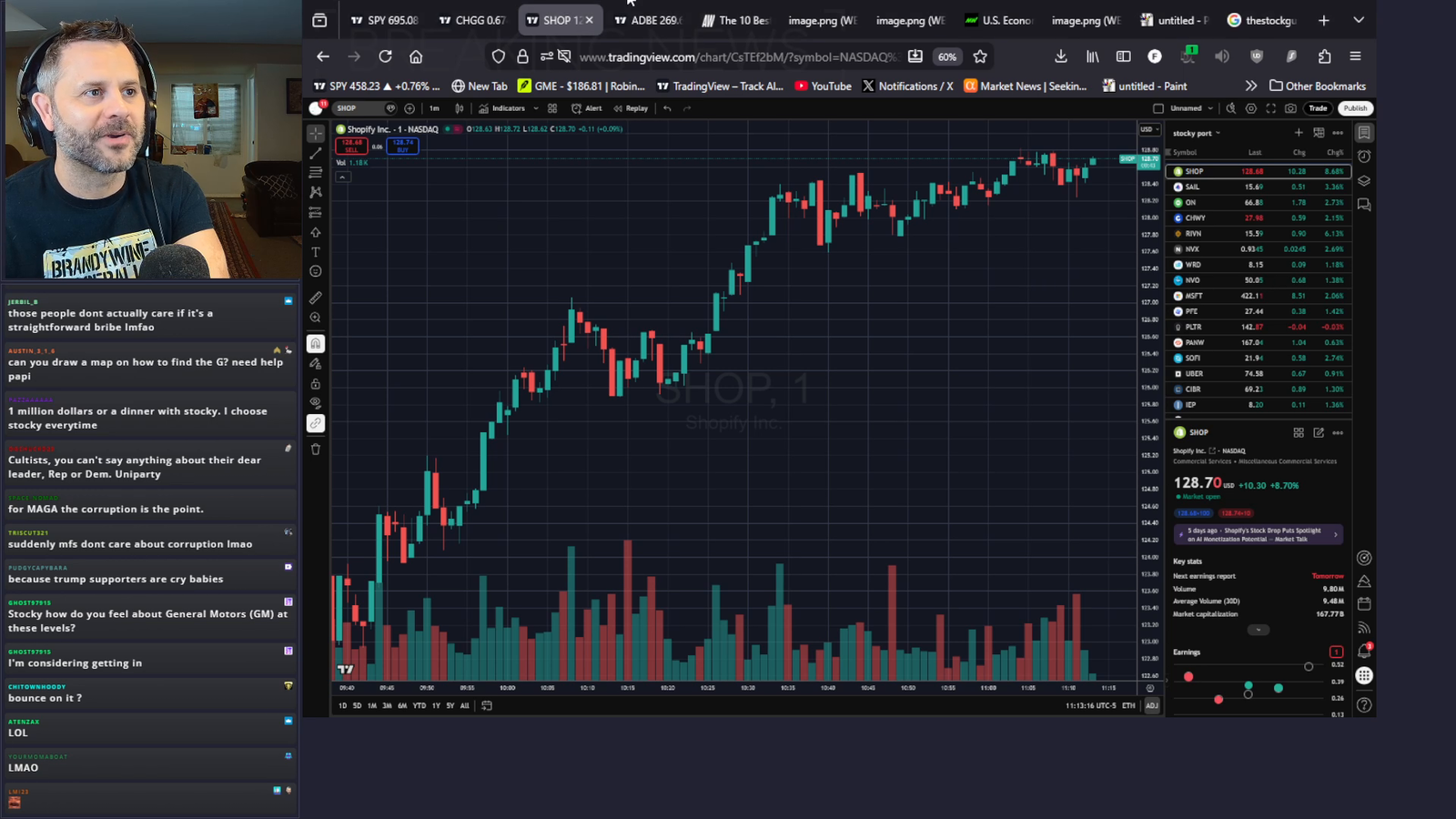Toggle magnet mode for drawings
Viewport: 1456px width, 819px height.
pos(316,343)
